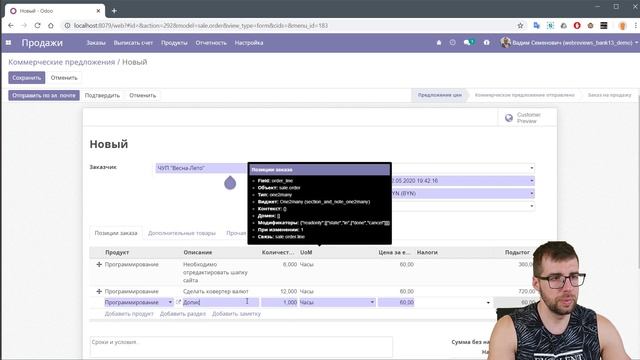Click the browser back arrow
The image size is (640, 360).
tap(11, 25)
